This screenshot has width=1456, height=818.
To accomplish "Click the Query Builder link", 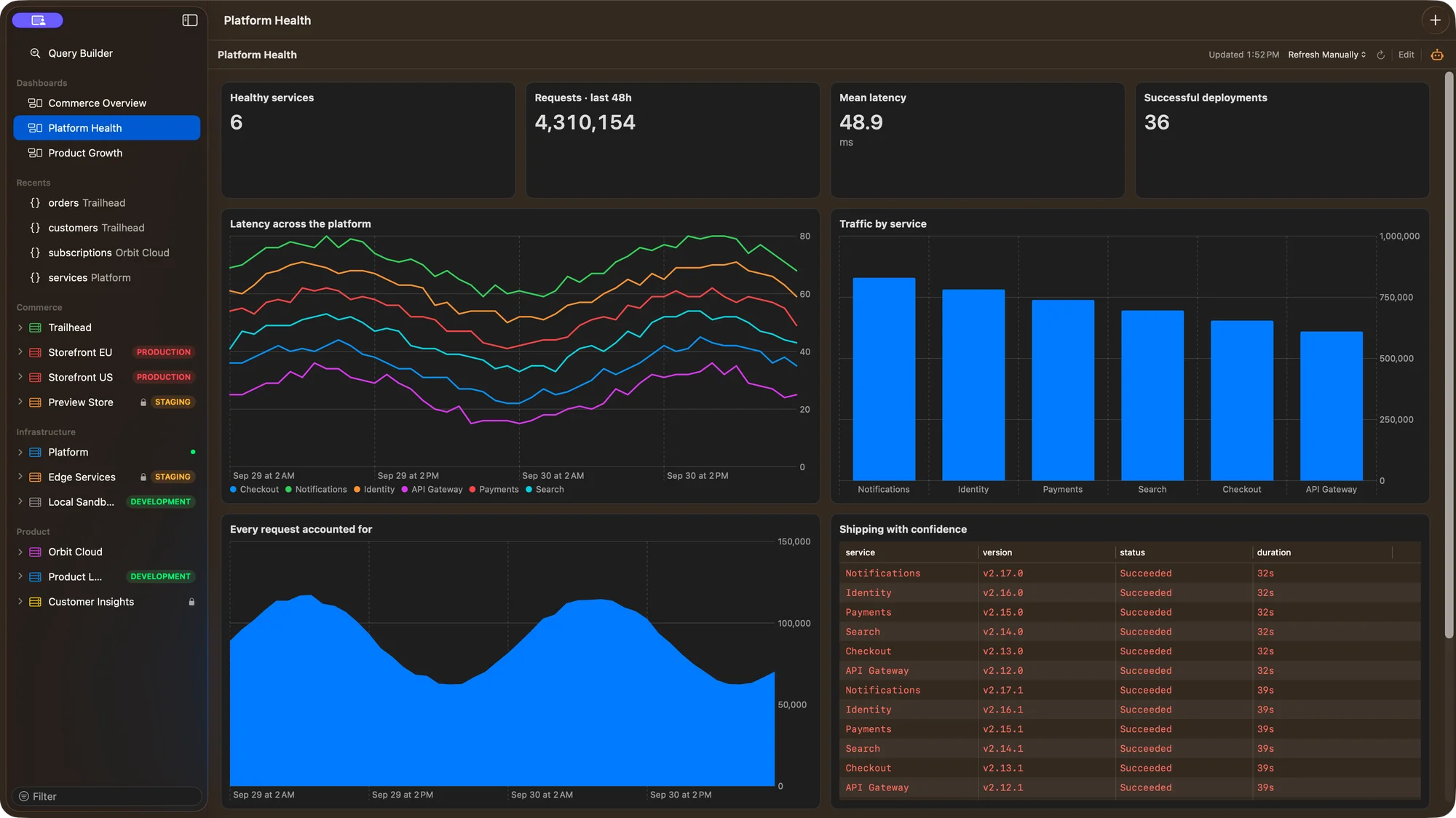I will click(80, 53).
